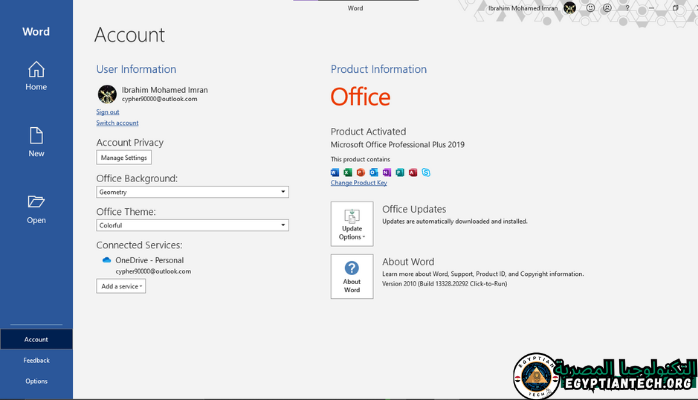Click the New document icon
This screenshot has height=400, width=698.
tap(36, 136)
